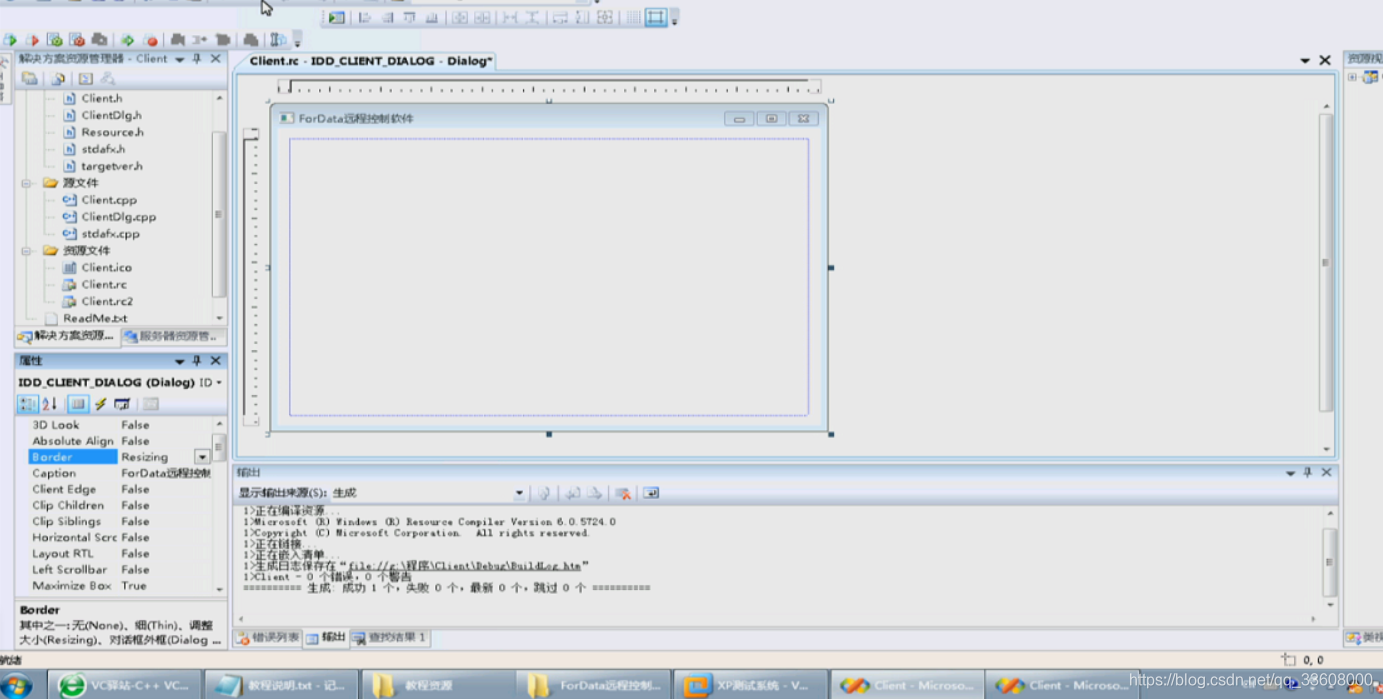Open properties panel options dropdown arrow
Viewport: 1383px width, 699px height.
pos(180,360)
